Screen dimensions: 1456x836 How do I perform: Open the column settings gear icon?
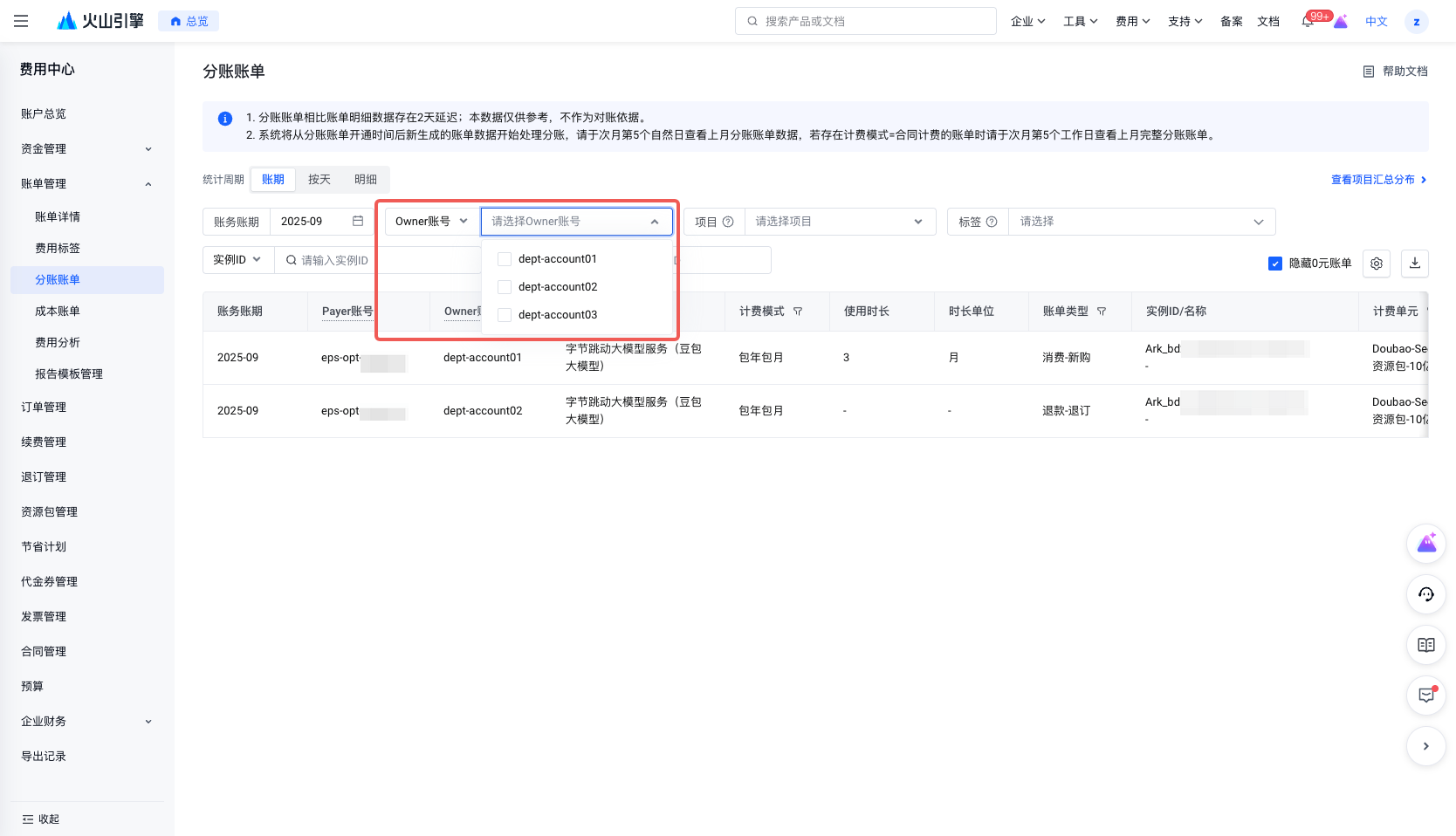coord(1377,264)
